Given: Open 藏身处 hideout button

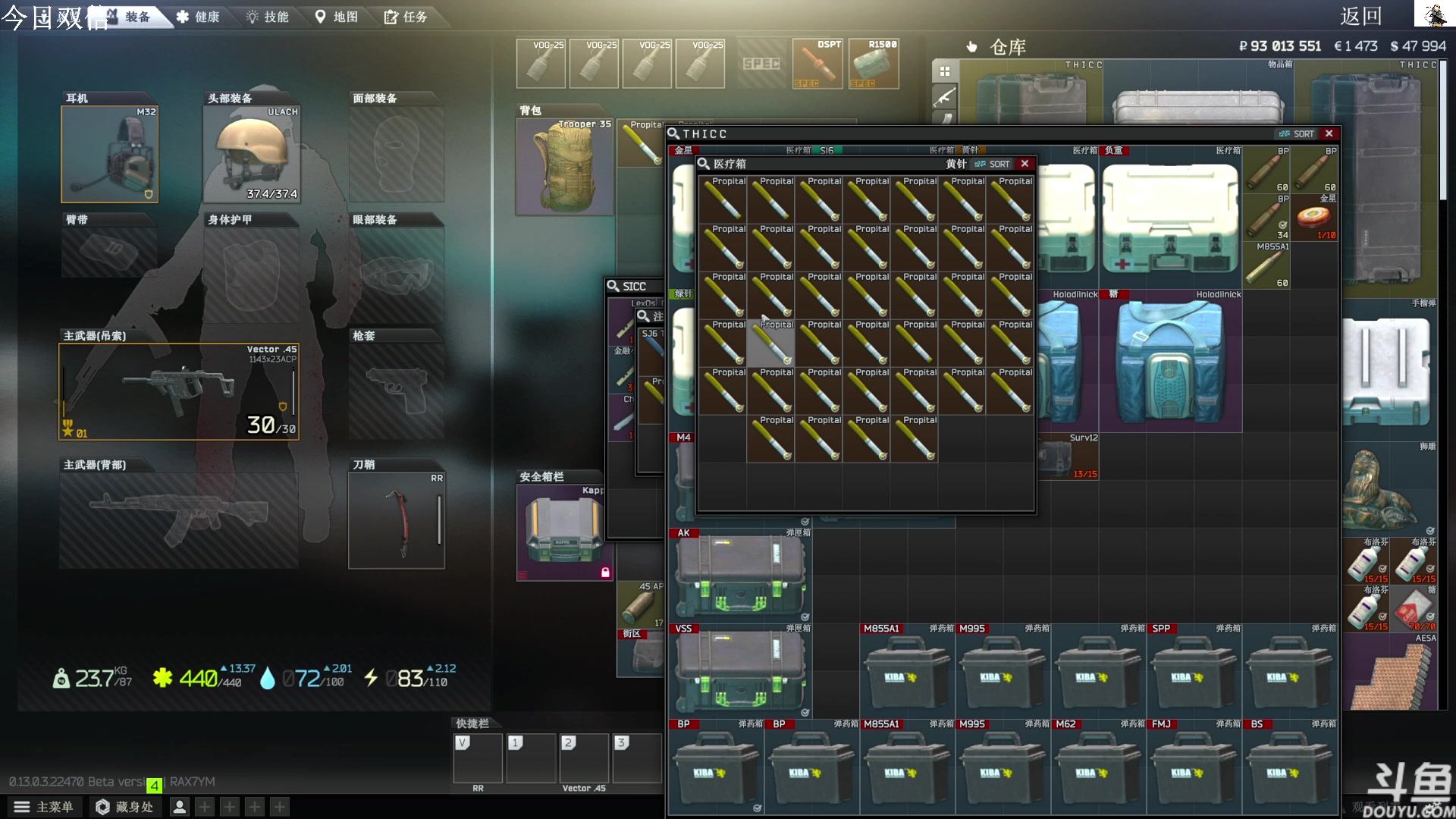Looking at the screenshot, I should 124,807.
